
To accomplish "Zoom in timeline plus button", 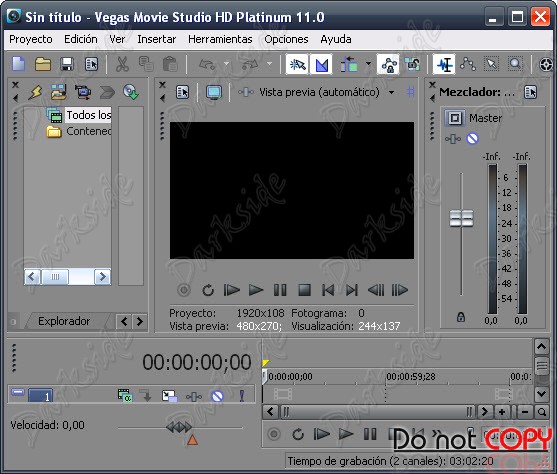I will click(x=502, y=412).
